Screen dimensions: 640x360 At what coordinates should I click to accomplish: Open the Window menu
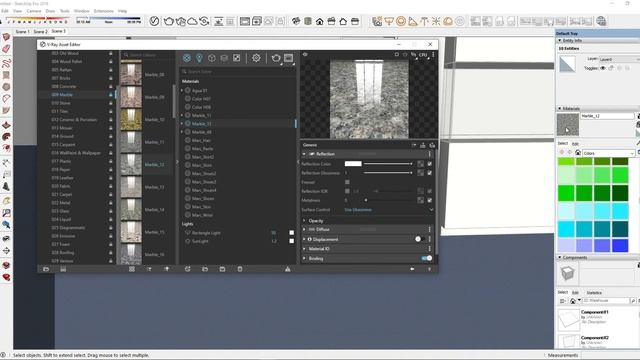tap(82, 11)
